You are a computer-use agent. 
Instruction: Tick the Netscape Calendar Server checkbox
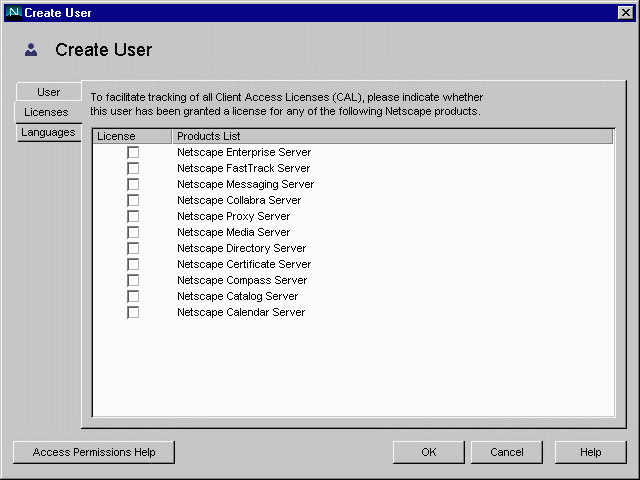point(133,312)
